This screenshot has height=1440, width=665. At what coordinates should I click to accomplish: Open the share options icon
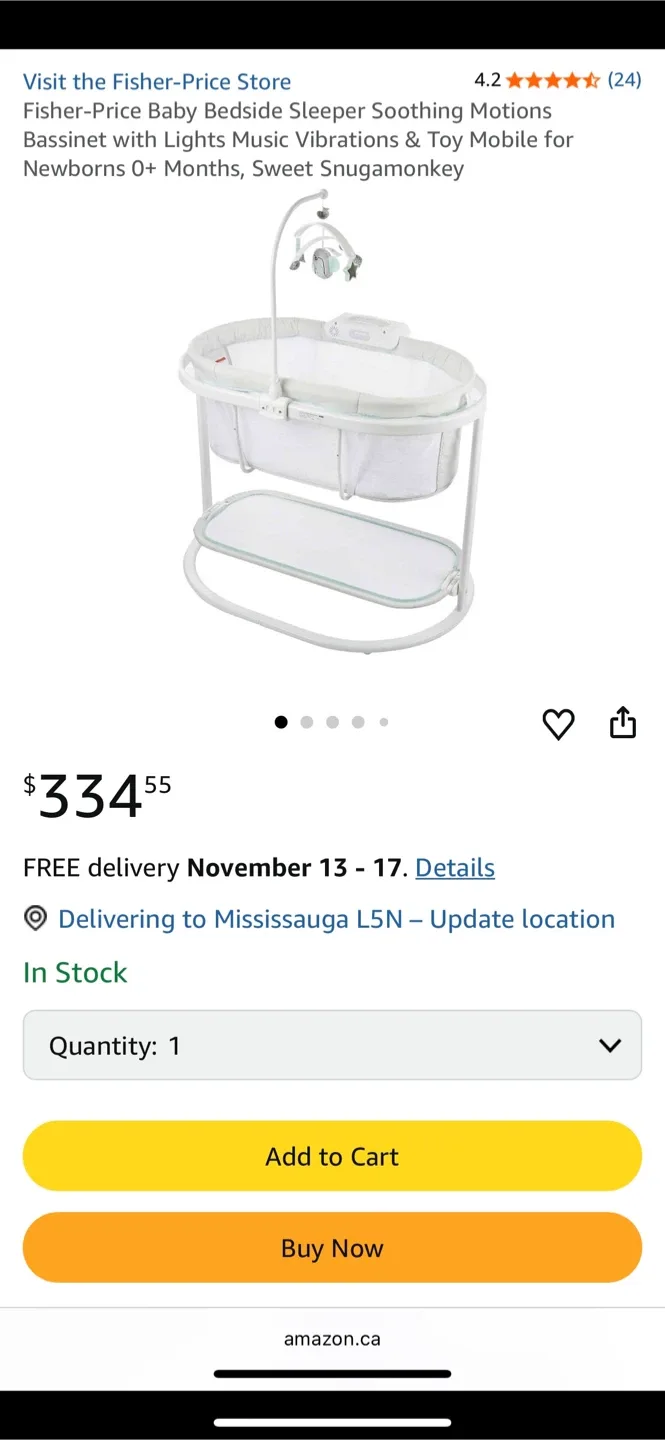pos(622,722)
